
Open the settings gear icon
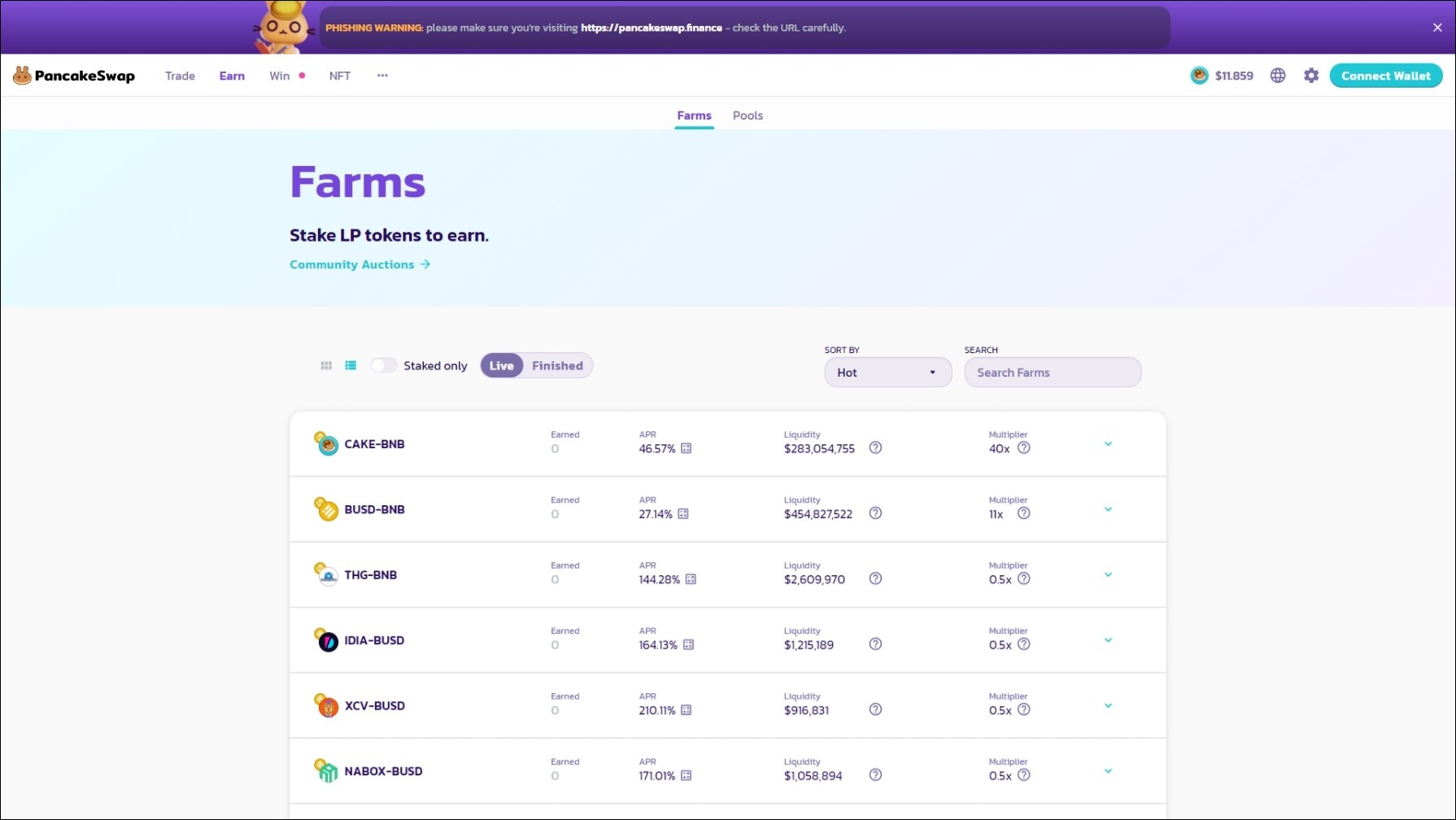click(x=1311, y=76)
